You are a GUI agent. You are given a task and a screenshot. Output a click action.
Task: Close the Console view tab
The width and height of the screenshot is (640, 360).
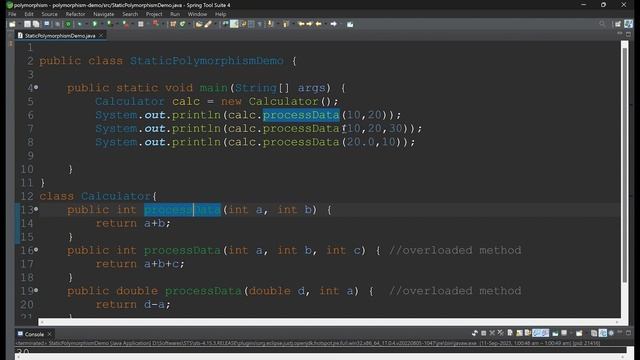(x=50, y=334)
